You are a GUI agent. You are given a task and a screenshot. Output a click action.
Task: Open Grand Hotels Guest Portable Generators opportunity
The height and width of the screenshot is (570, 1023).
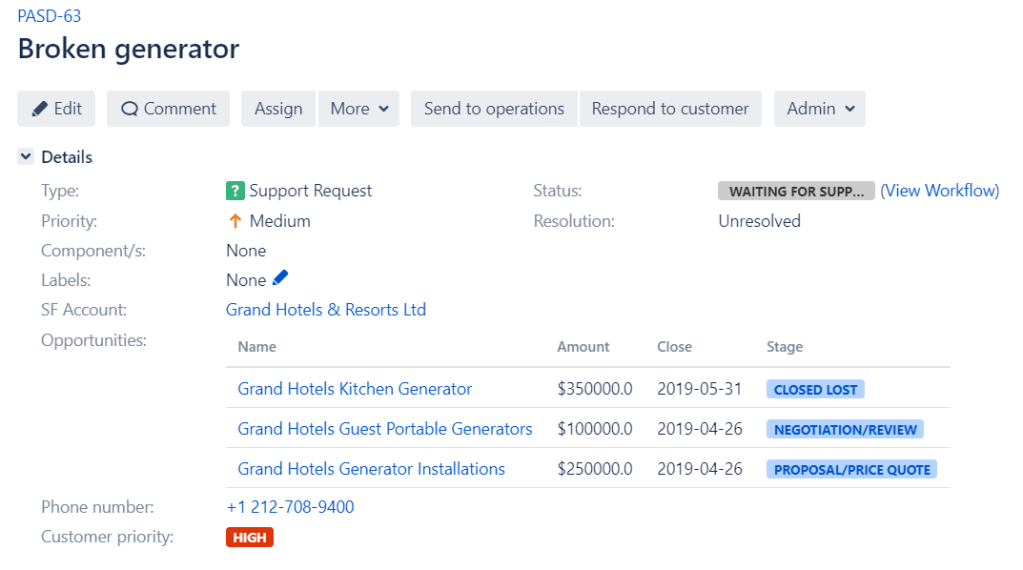(x=384, y=429)
